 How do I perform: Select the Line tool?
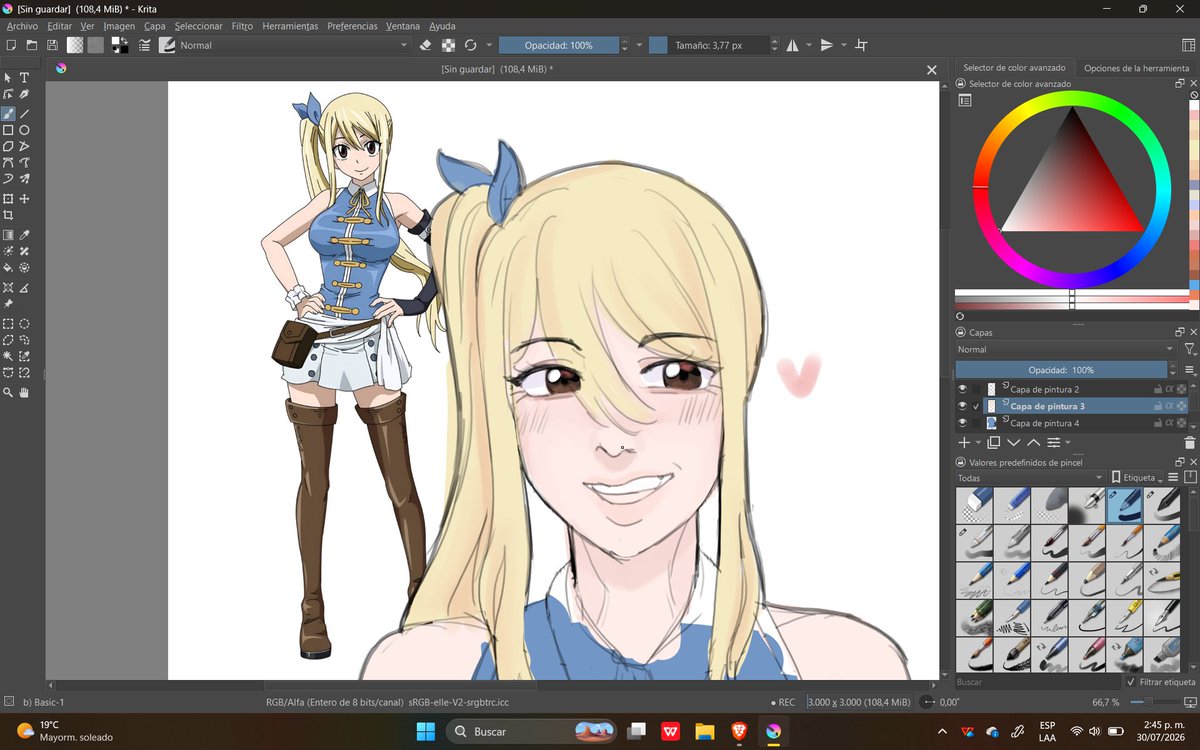click(x=24, y=113)
